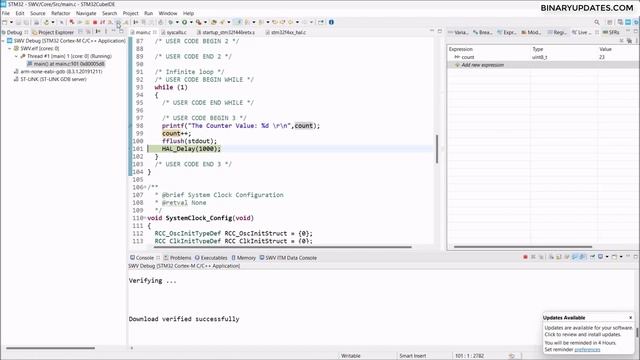The width and height of the screenshot is (640, 360).
Task: Click the green Debug bug icon
Action: point(171,22)
